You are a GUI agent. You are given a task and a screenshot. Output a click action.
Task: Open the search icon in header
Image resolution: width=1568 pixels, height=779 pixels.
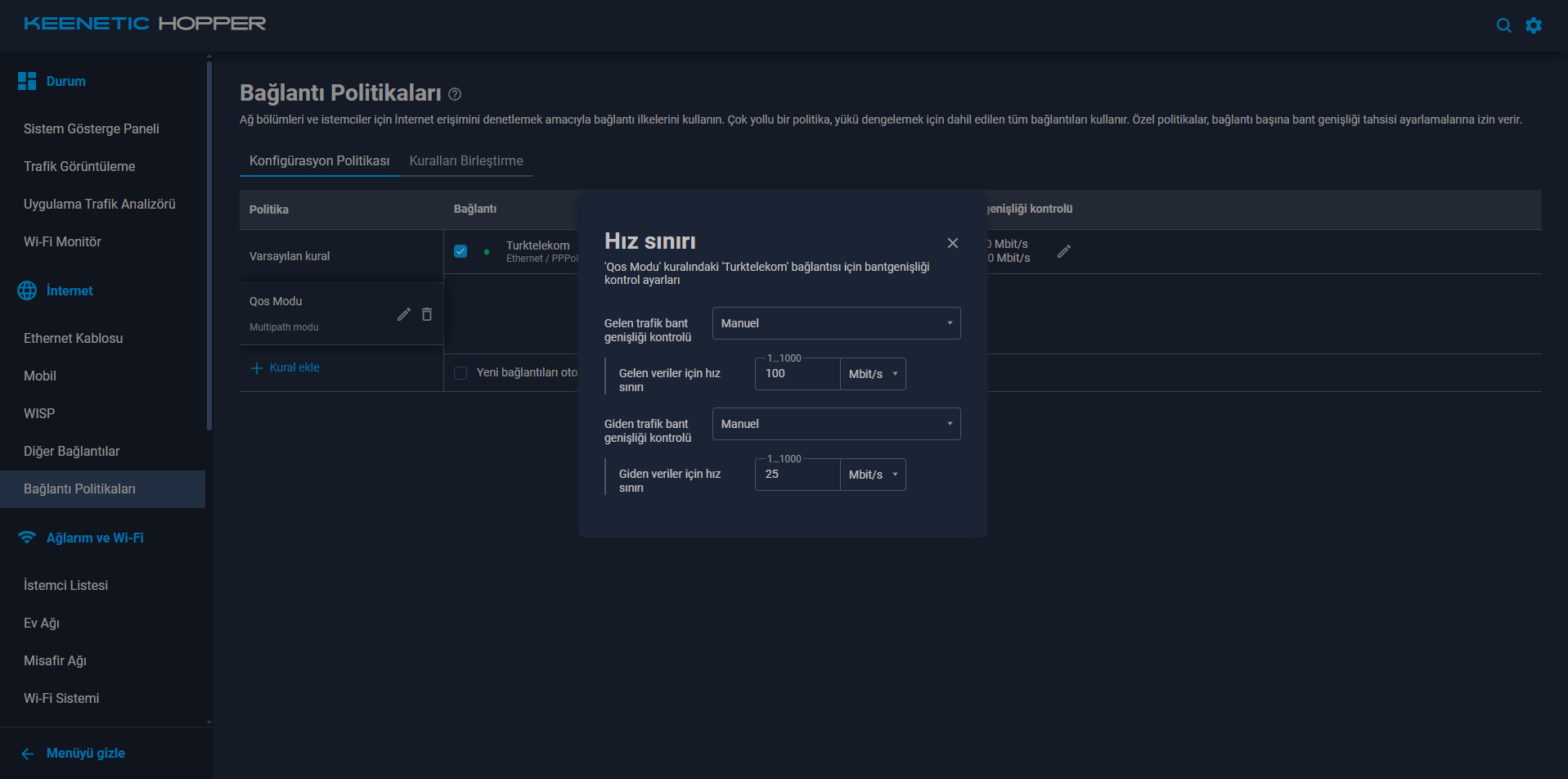point(1503,25)
